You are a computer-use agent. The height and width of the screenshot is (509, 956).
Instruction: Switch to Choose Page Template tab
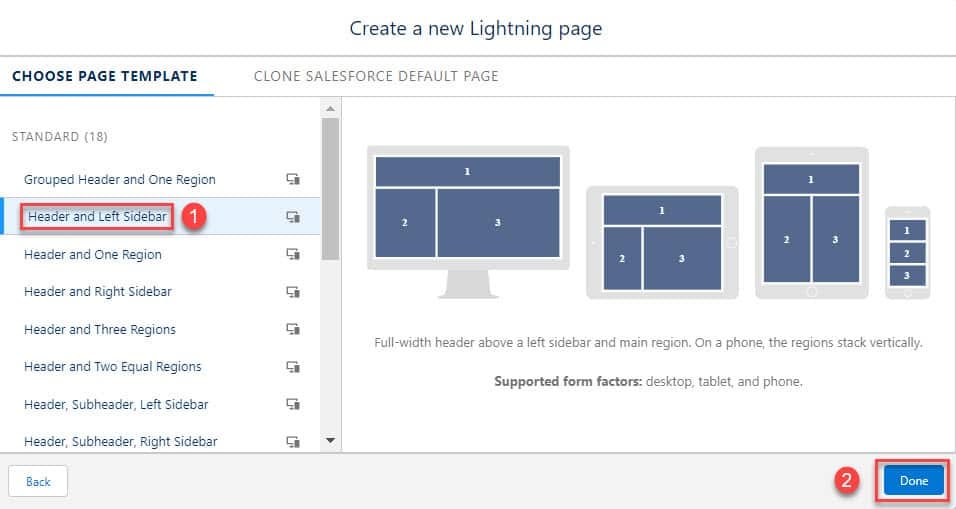tap(105, 76)
